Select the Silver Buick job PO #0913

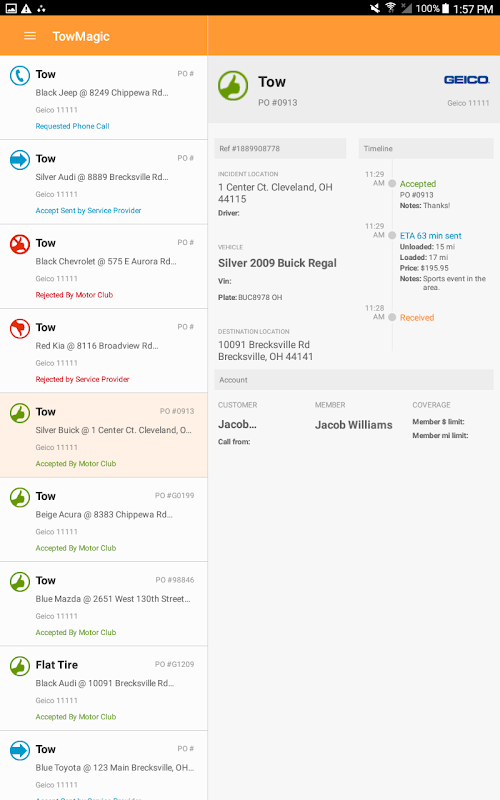(104, 435)
